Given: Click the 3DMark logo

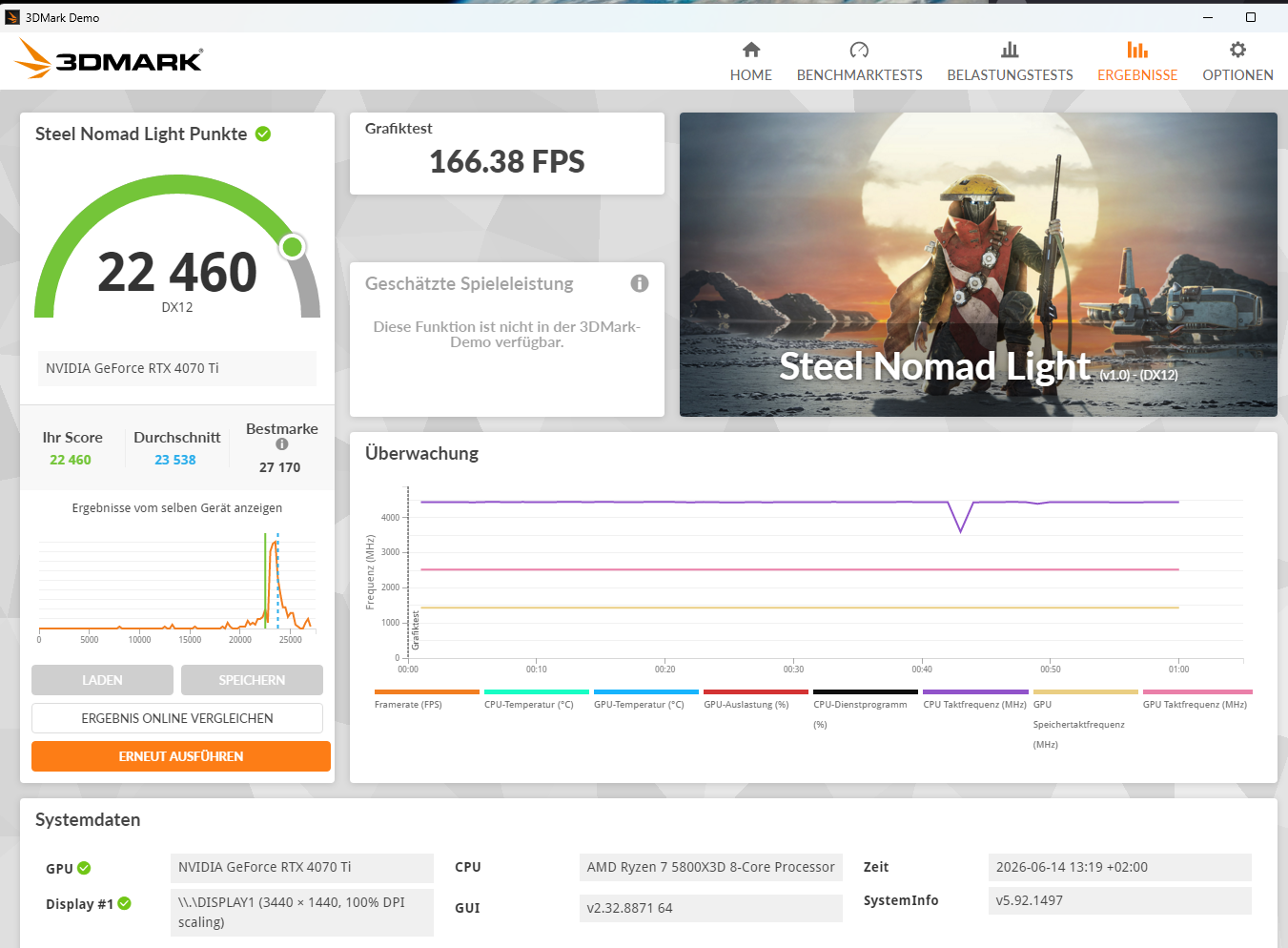Looking at the screenshot, I should [109, 59].
